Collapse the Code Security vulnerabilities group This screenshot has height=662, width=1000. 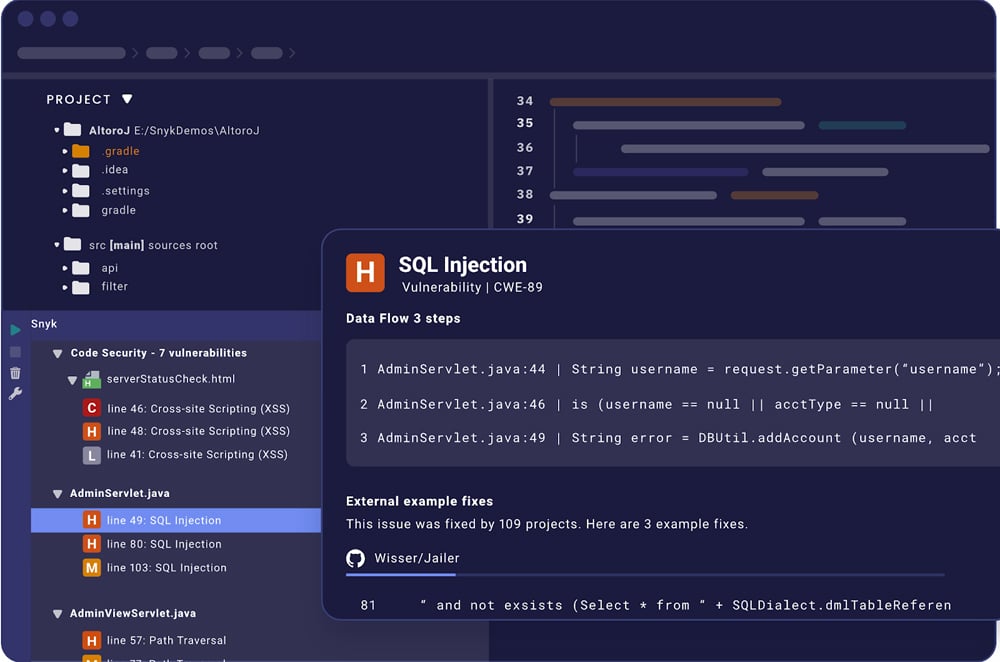click(x=57, y=353)
